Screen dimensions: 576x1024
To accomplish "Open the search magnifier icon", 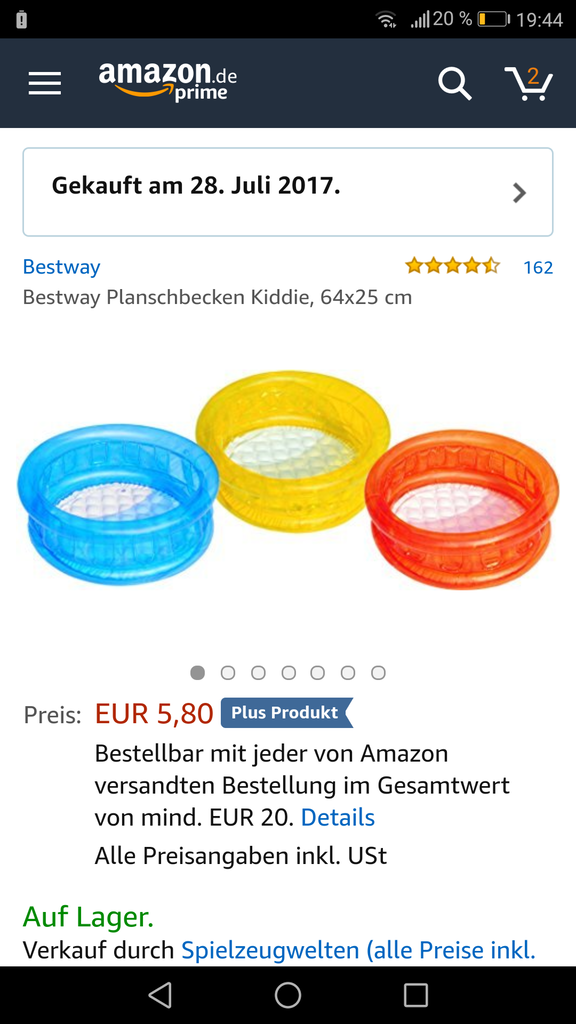I will [455, 84].
